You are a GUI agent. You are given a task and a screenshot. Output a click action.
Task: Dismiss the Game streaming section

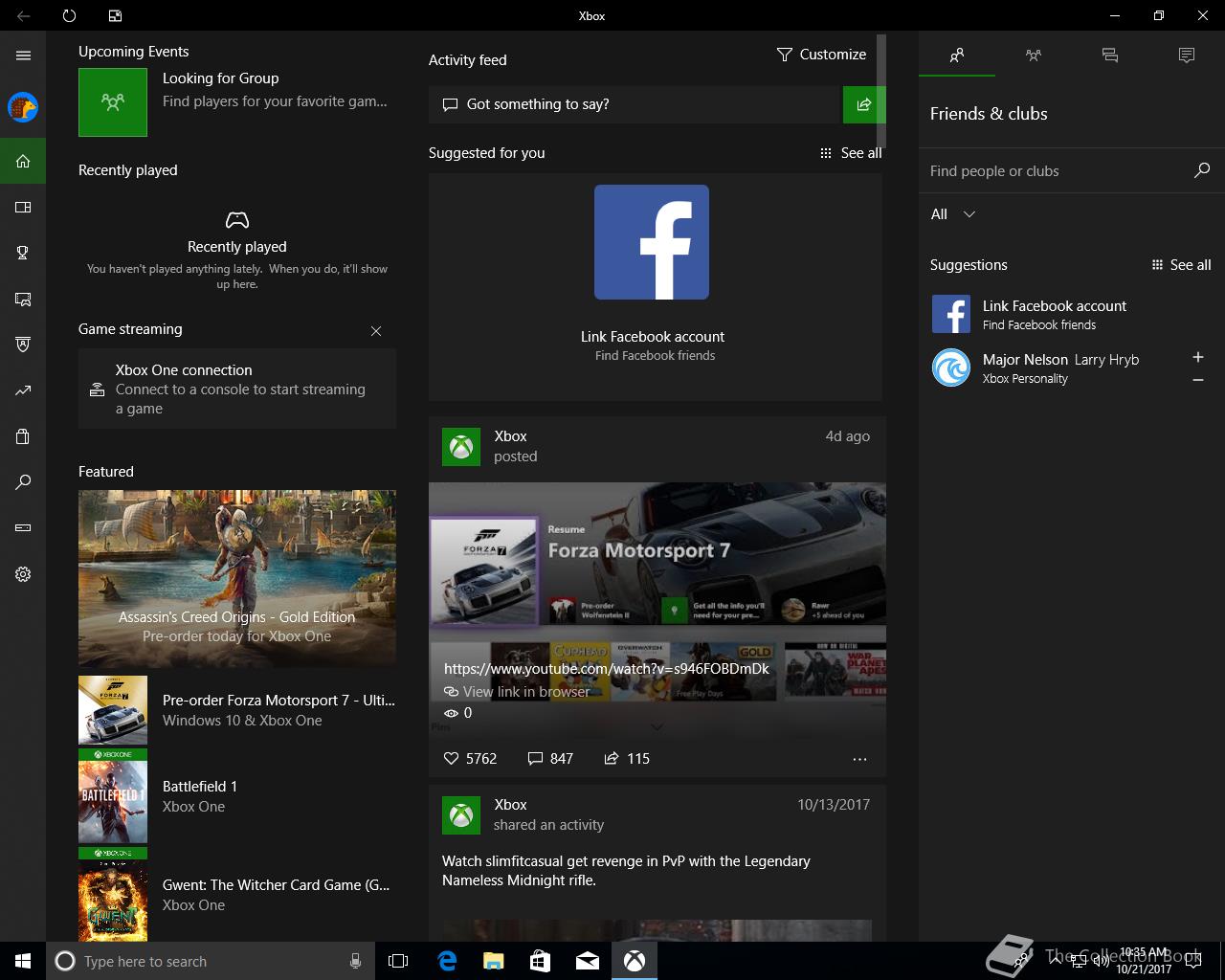pyautogui.click(x=376, y=331)
